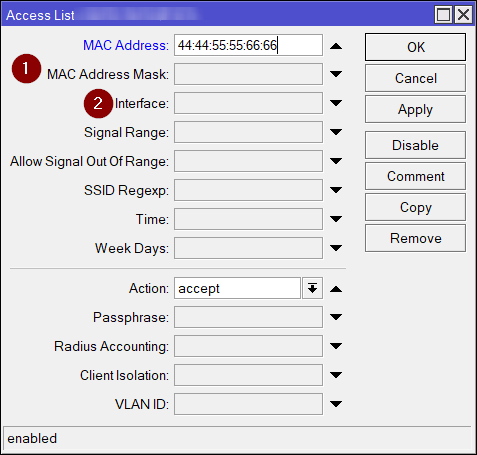Collapse the MAC Address field arrow
This screenshot has width=477, height=455.
(336, 46)
